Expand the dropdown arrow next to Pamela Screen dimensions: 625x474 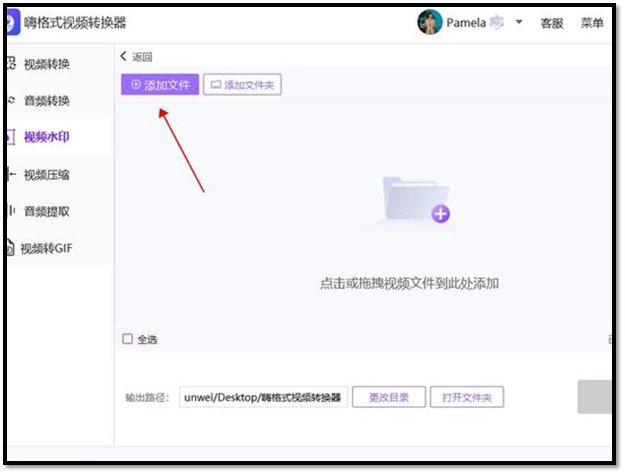tap(519, 22)
